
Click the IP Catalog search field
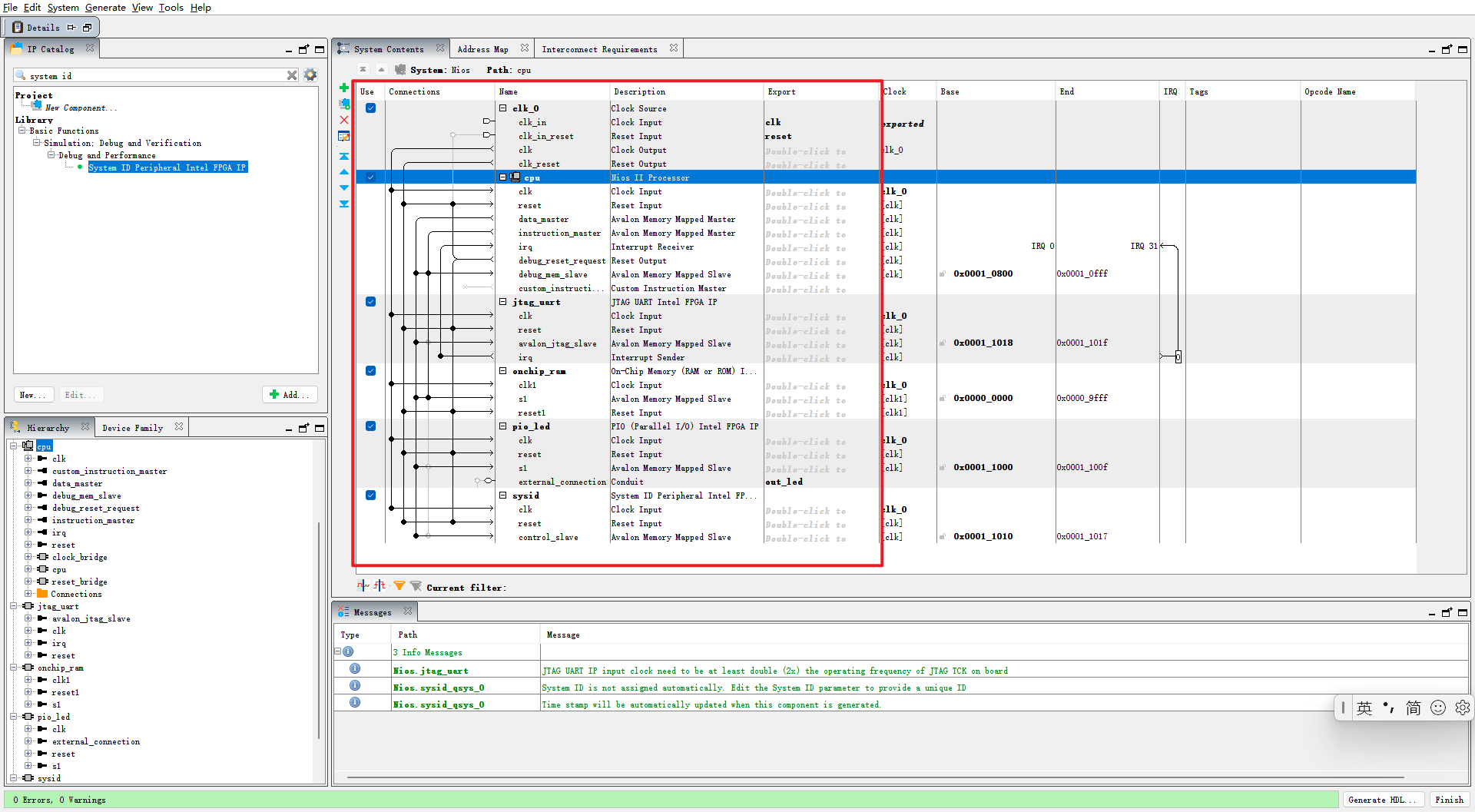[x=156, y=75]
